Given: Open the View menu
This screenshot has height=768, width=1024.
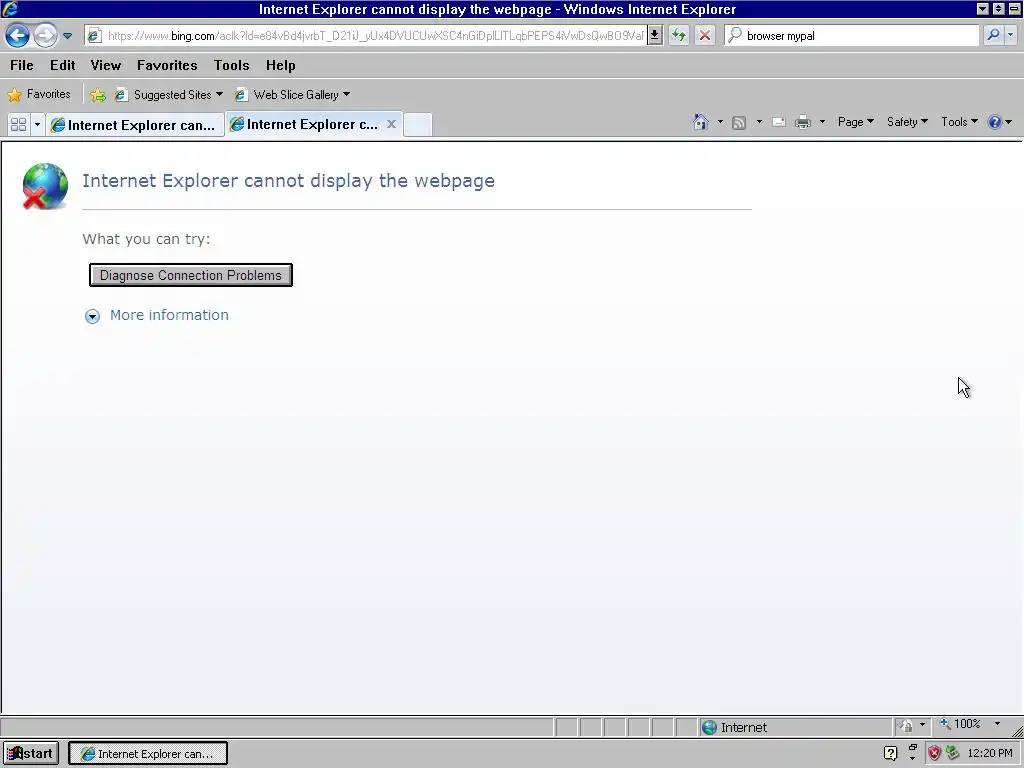Looking at the screenshot, I should click(106, 65).
